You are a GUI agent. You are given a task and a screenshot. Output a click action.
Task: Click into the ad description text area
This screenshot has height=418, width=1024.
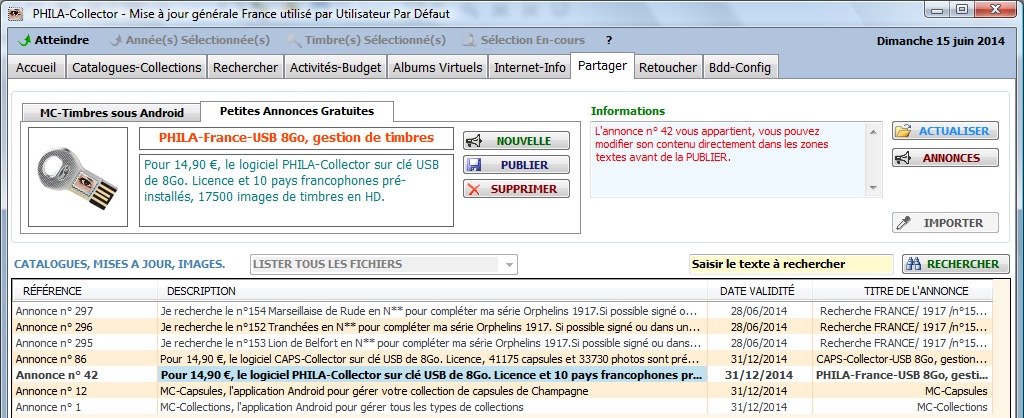click(x=296, y=190)
